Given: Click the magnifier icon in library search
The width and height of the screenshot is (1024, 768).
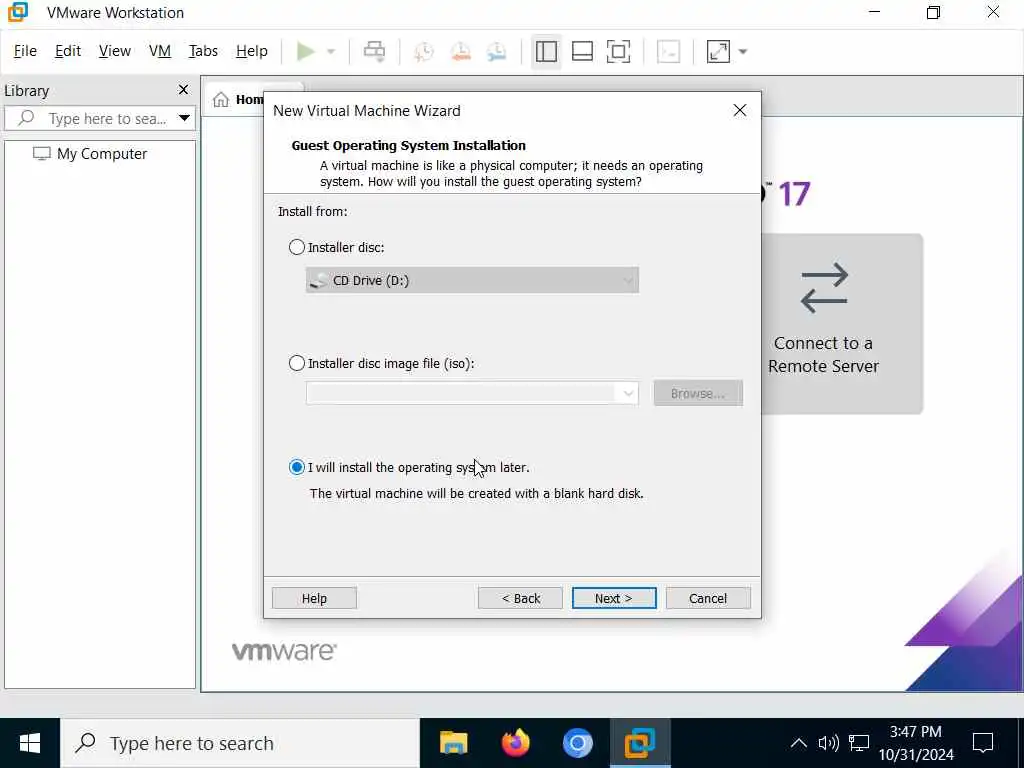Looking at the screenshot, I should coord(26,118).
